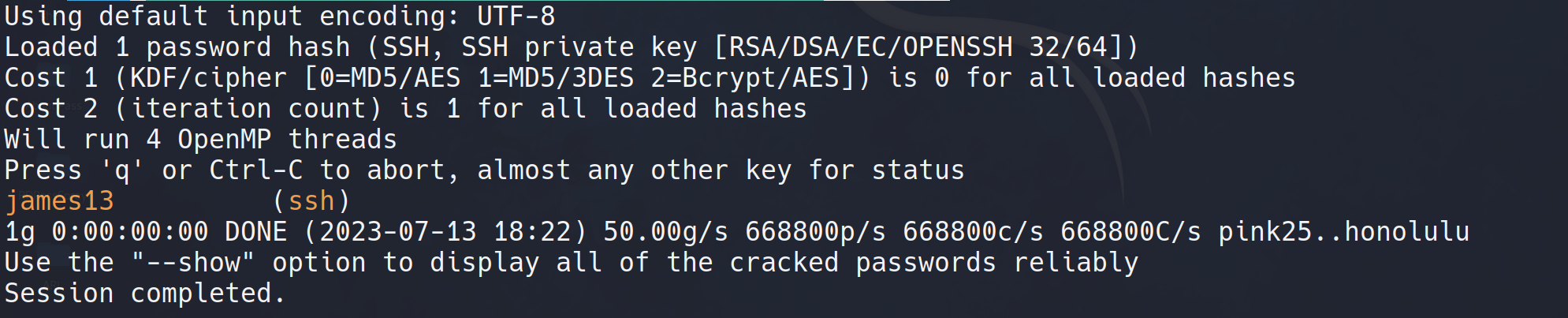Click the word DONE in the status line

click(x=255, y=232)
